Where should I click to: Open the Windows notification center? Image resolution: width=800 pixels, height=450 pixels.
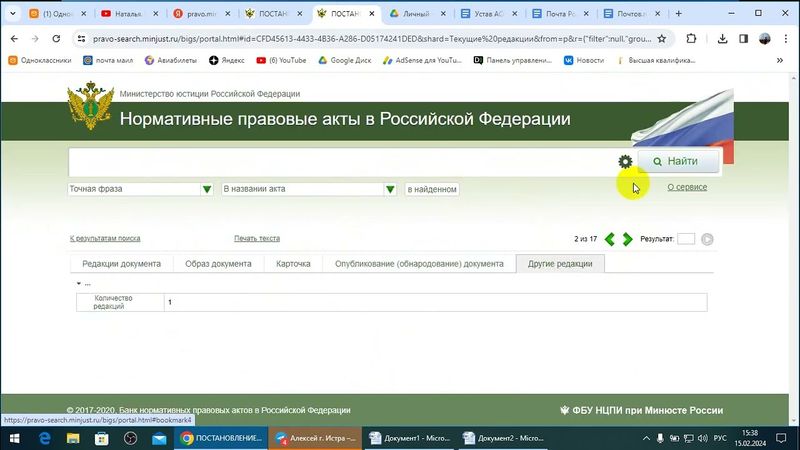781,438
